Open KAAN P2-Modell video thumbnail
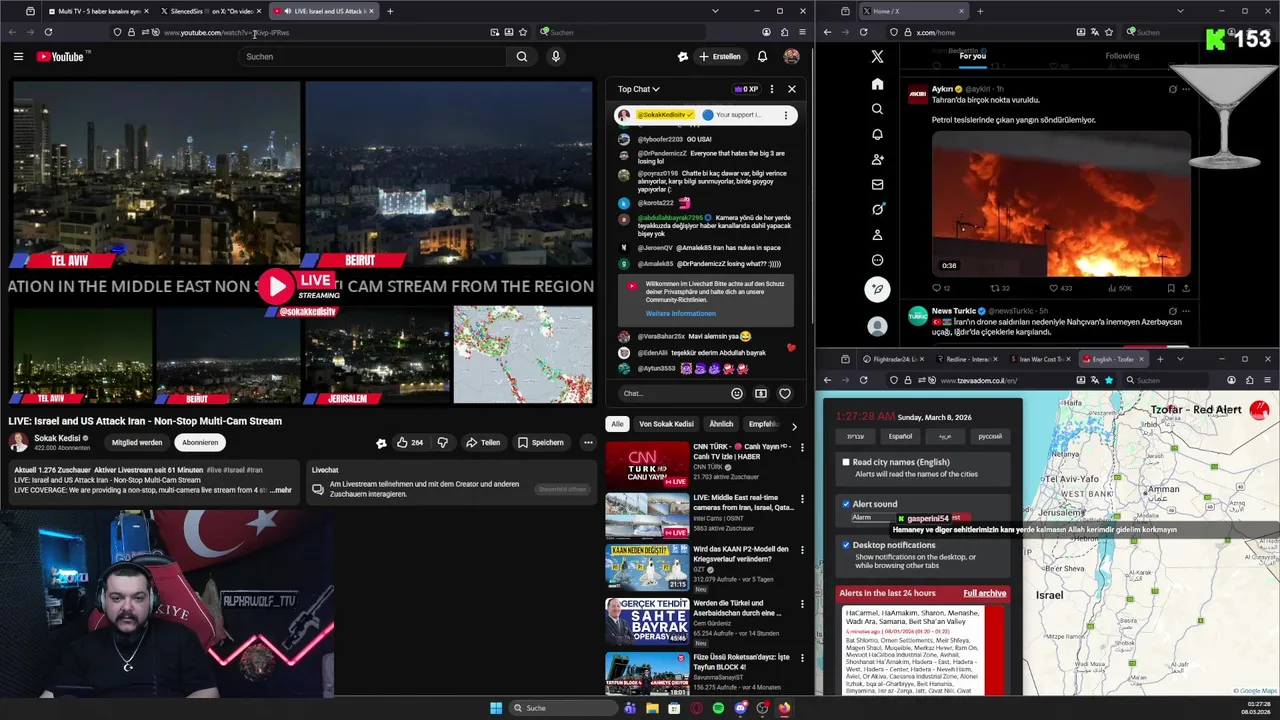The width and height of the screenshot is (1280, 720). click(646, 567)
